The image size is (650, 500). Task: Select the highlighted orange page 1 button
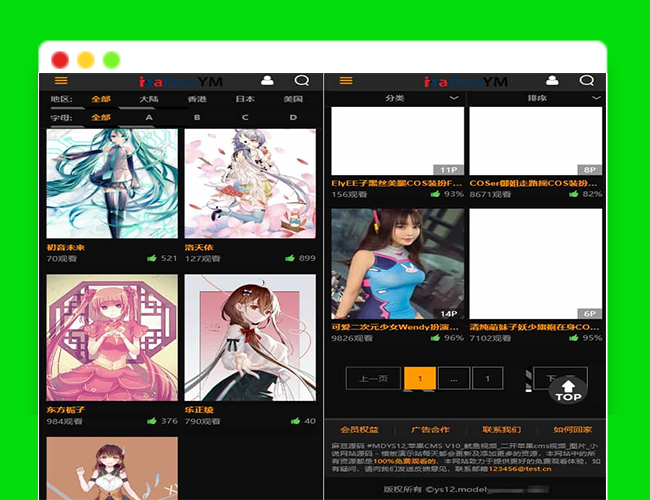[x=420, y=378]
